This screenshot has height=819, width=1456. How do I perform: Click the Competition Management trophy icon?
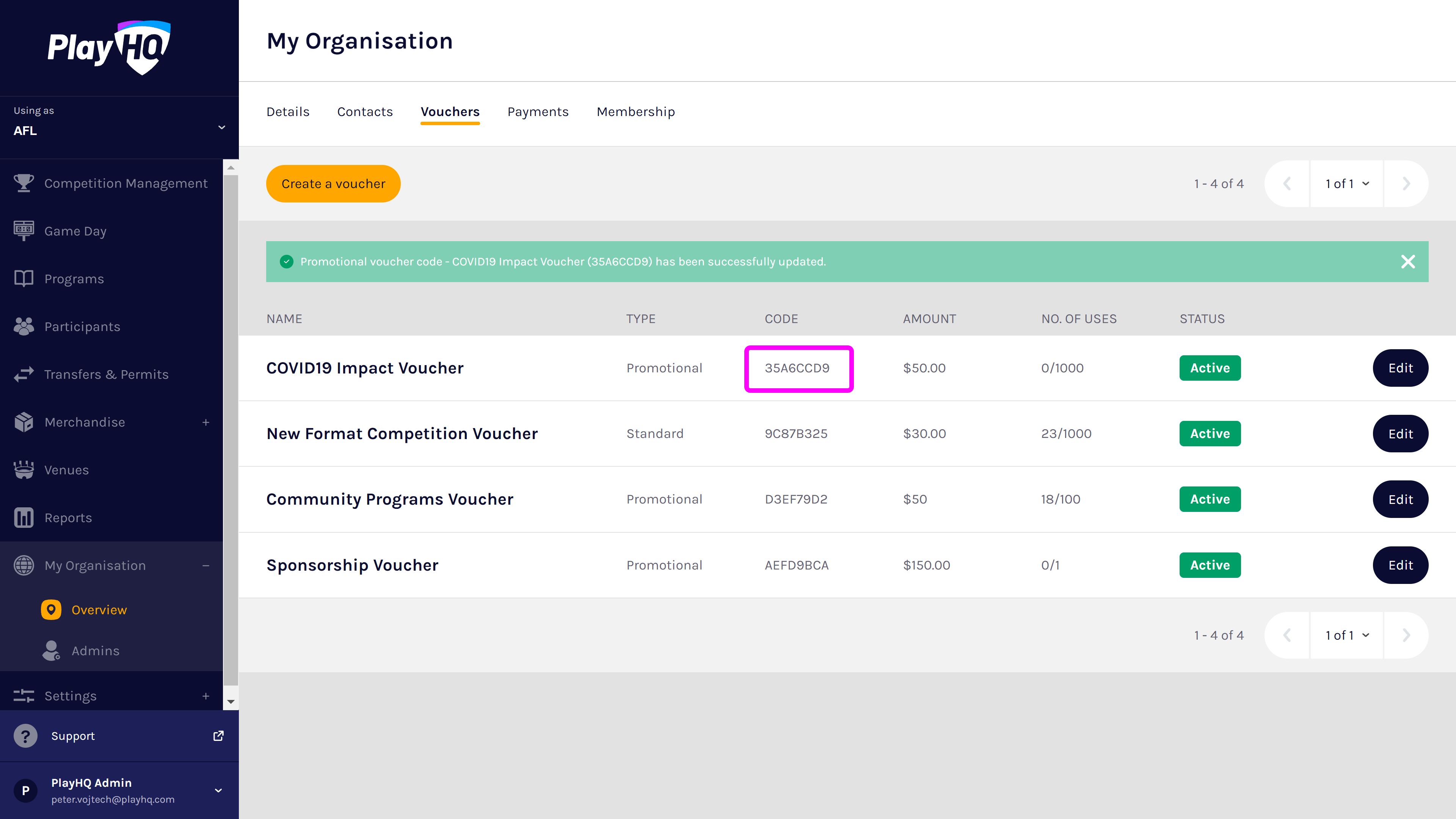[24, 183]
